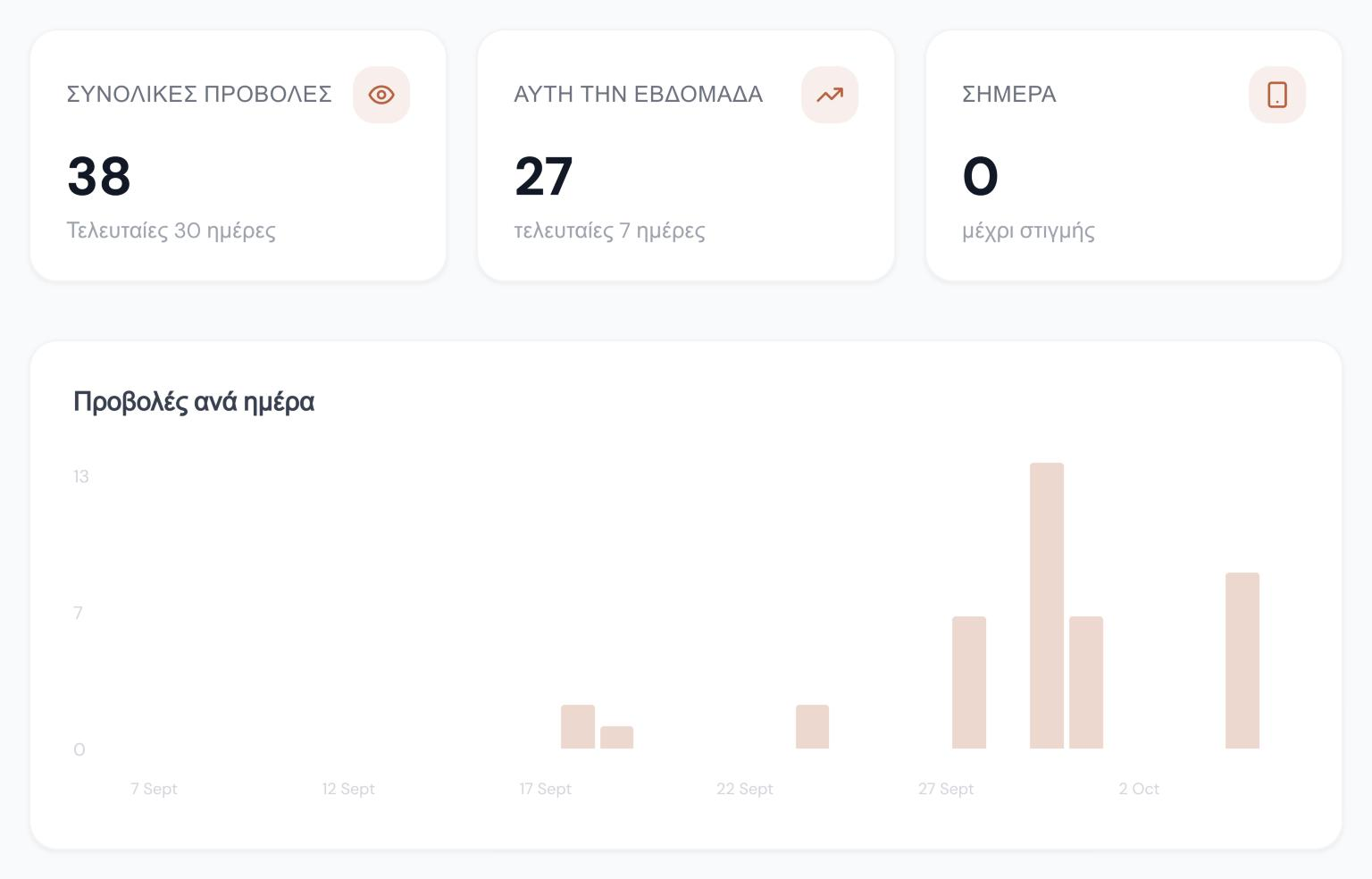Click 'τελευταίες 7 ημέρες' caption
The image size is (1372, 879).
coord(610,230)
